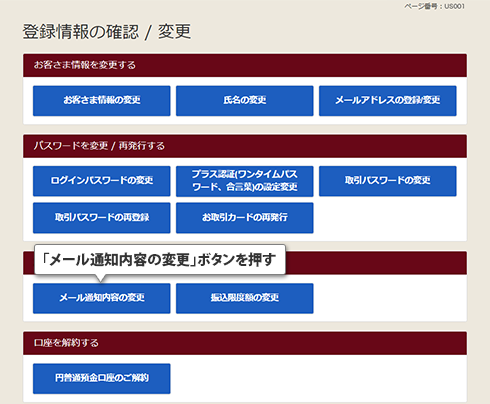Click the dark red header bar beside tooltip
Screen dimensions: 490x404
[x=376, y=263]
